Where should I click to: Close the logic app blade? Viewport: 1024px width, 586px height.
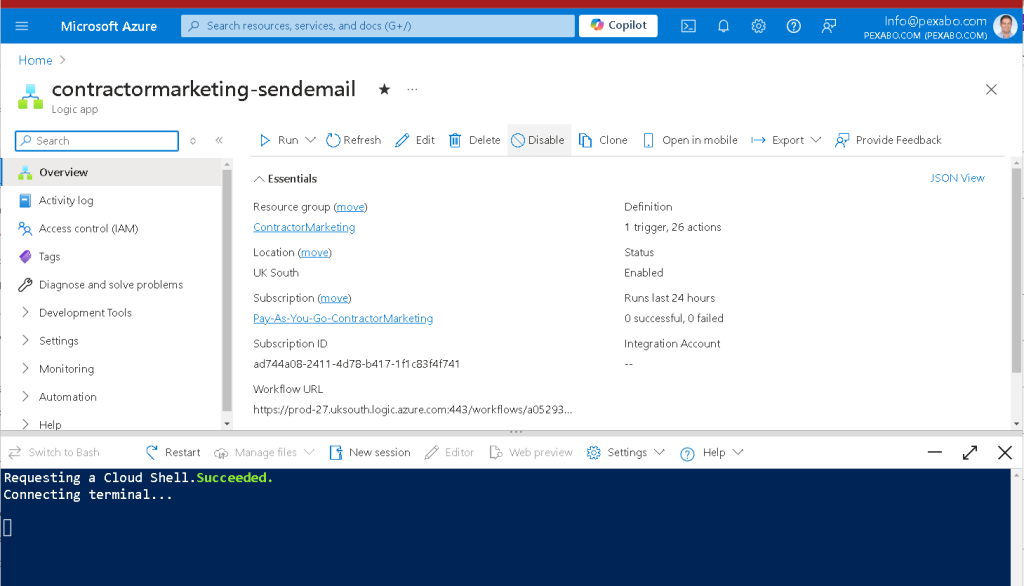(991, 90)
